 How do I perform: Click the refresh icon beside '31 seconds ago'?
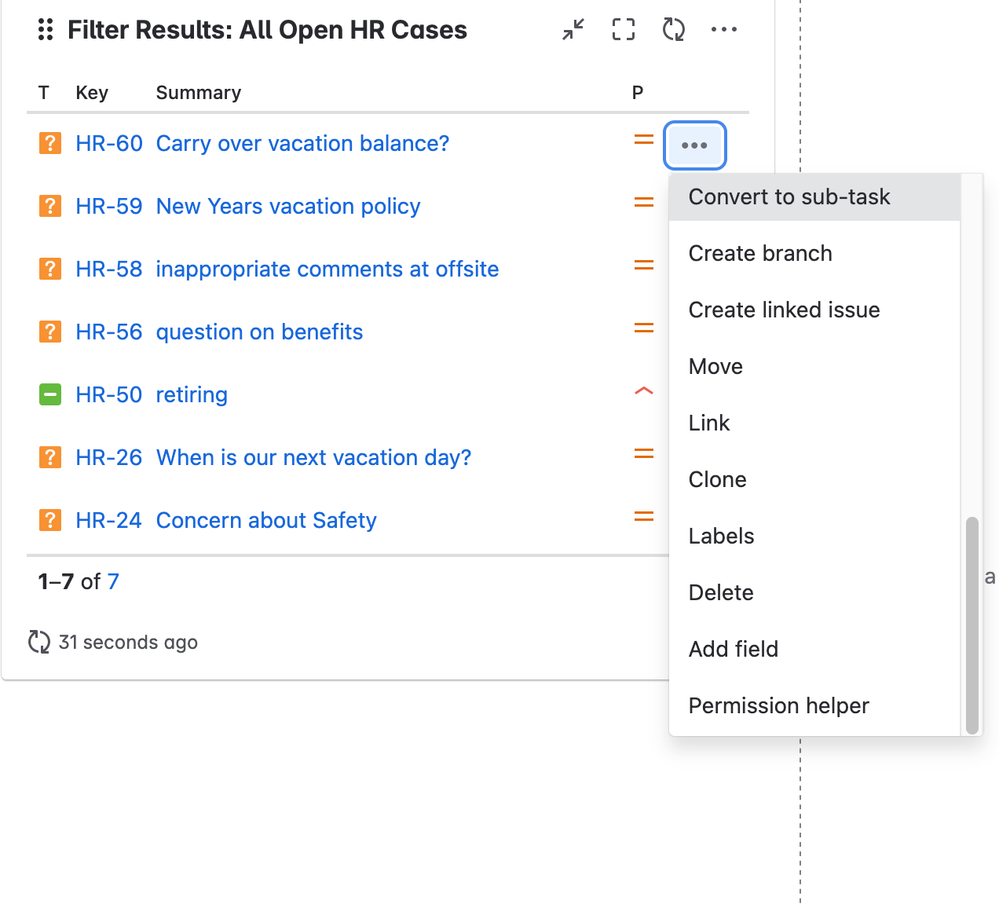point(39,642)
